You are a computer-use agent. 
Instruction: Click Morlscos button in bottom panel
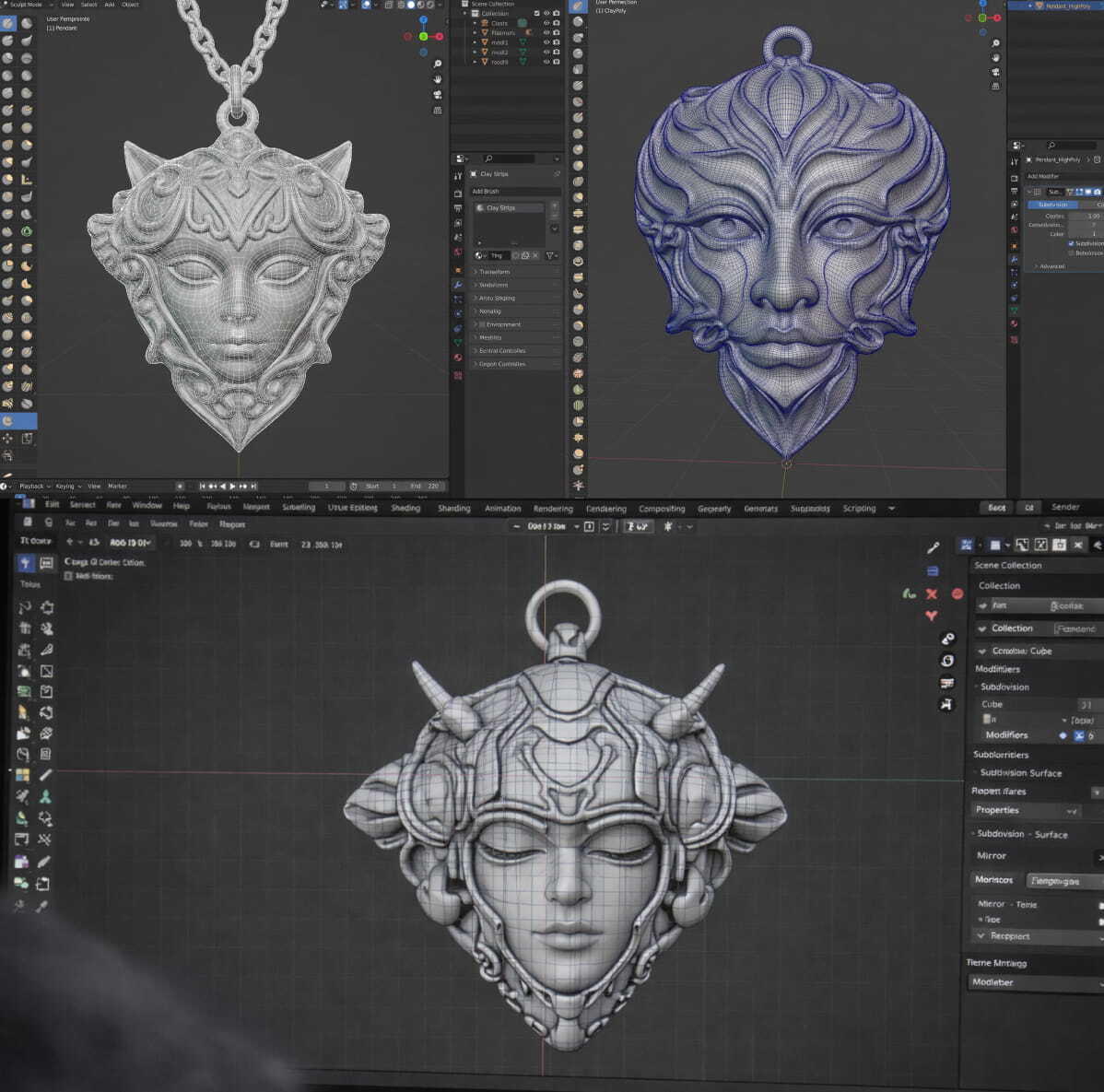[994, 880]
